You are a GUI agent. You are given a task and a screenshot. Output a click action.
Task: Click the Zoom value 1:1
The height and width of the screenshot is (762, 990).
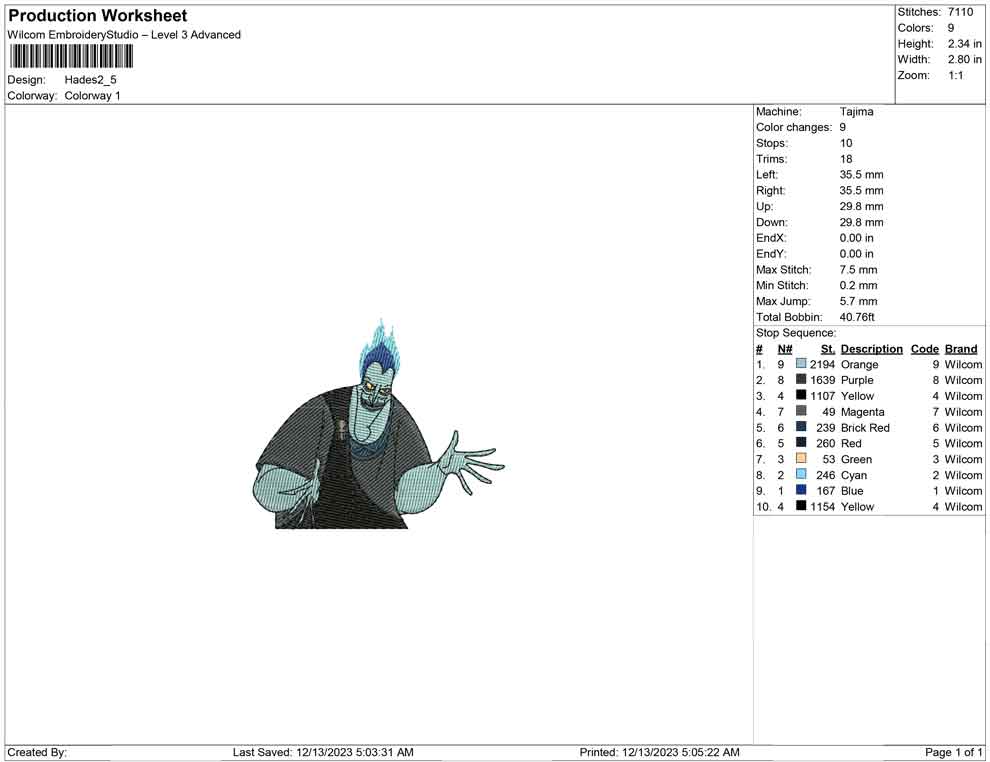coord(956,75)
